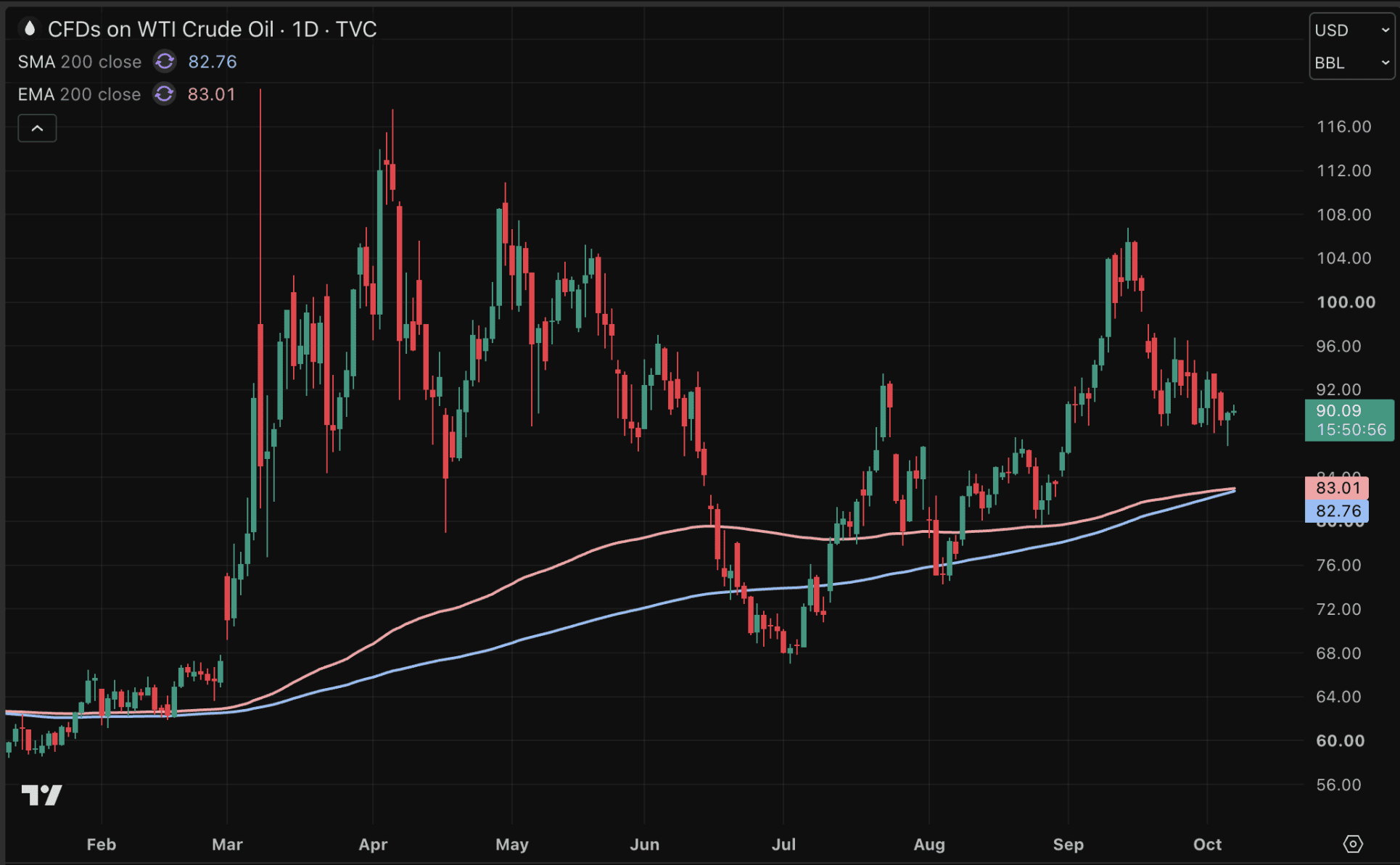This screenshot has width=1400, height=865.
Task: Open the USD currency dropdown
Action: click(x=1352, y=30)
